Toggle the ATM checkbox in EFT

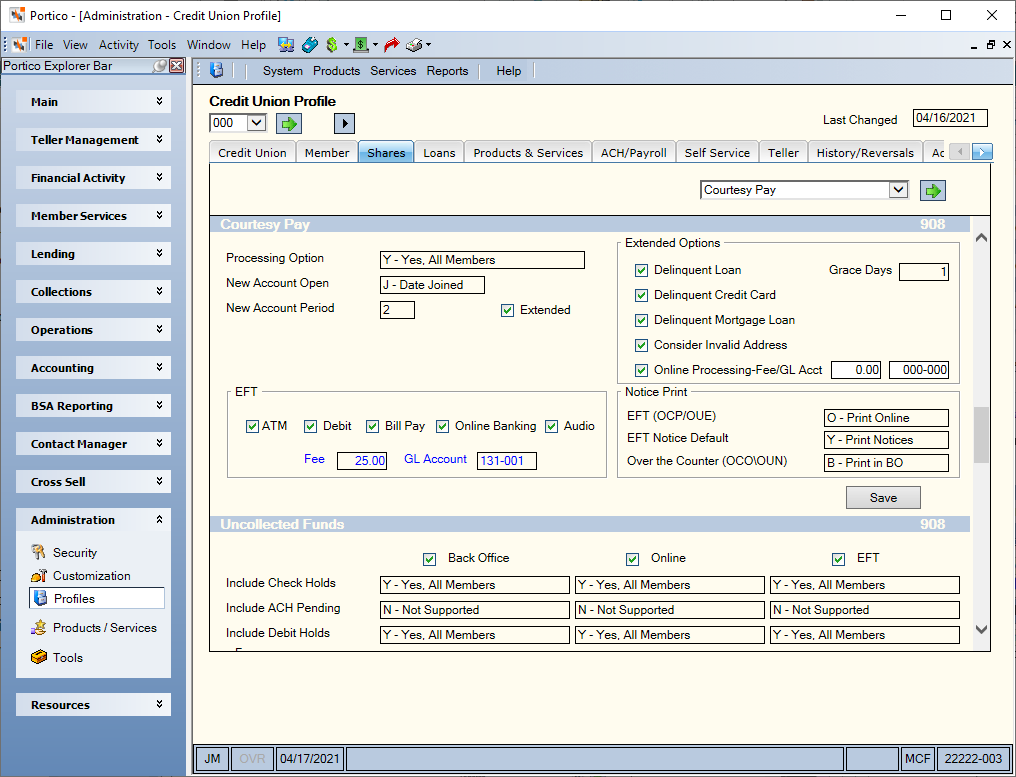coord(253,426)
